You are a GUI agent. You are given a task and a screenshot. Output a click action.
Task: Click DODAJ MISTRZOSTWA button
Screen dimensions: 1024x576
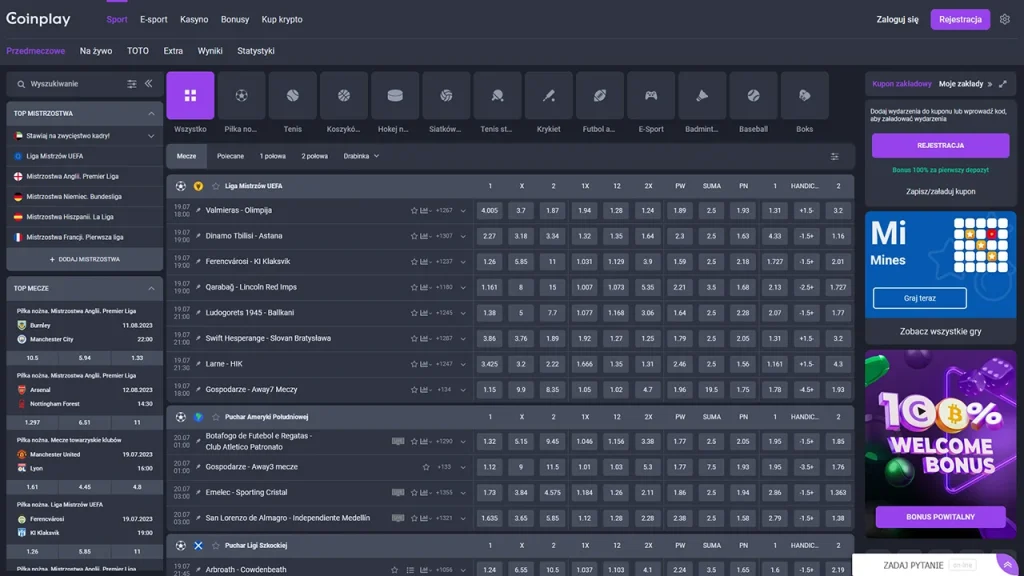(x=85, y=259)
